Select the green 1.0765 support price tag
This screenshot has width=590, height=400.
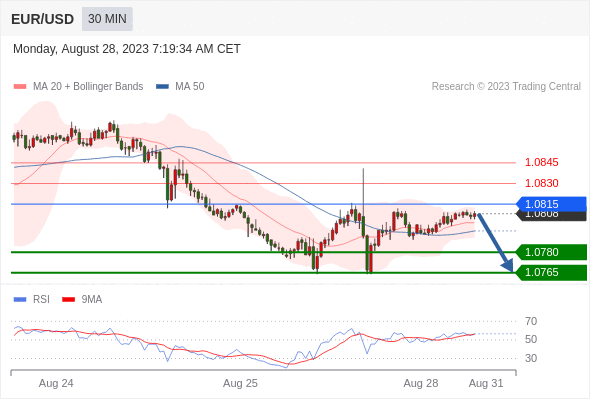click(x=551, y=272)
